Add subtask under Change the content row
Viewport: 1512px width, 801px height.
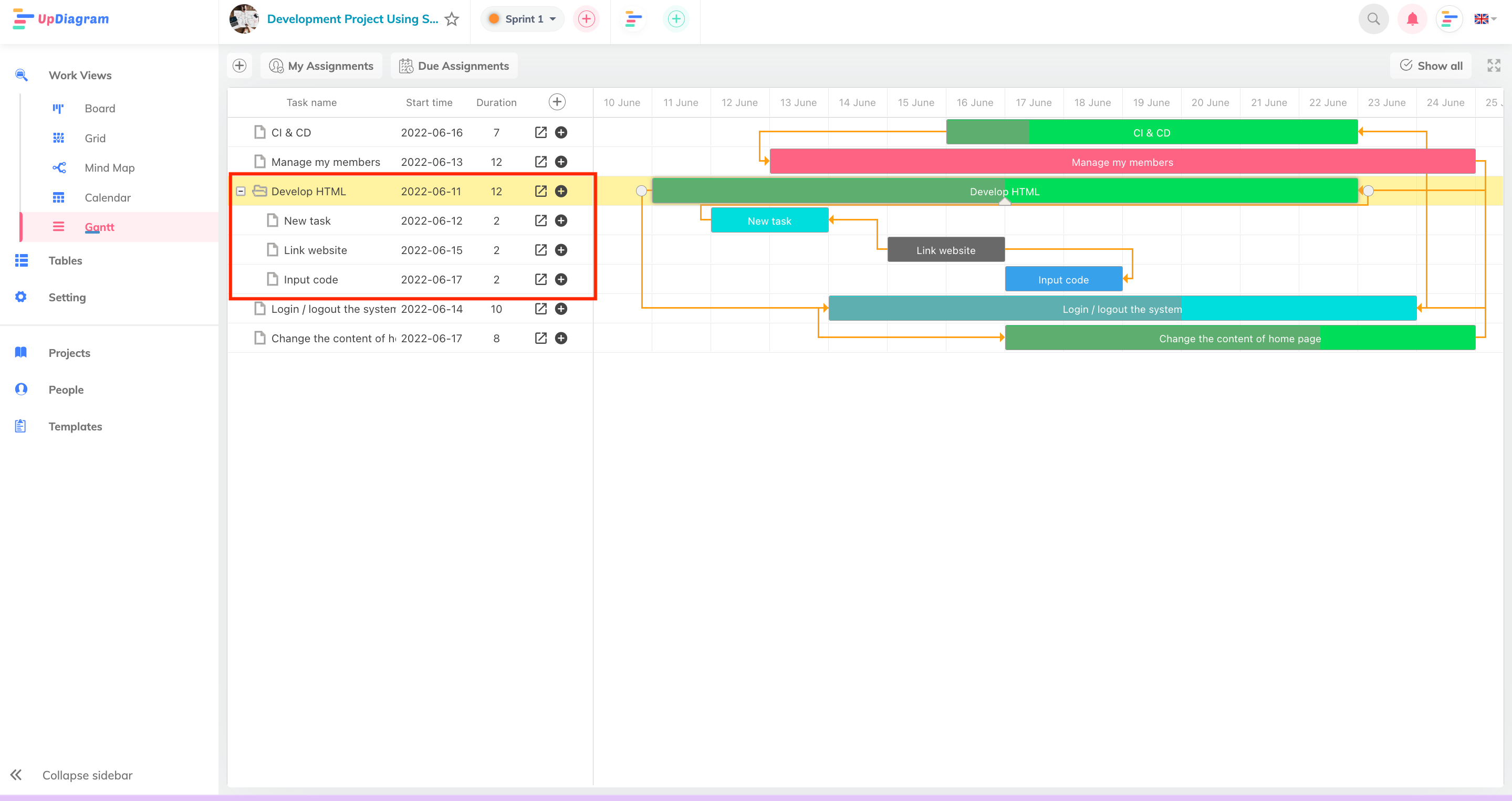click(x=561, y=338)
